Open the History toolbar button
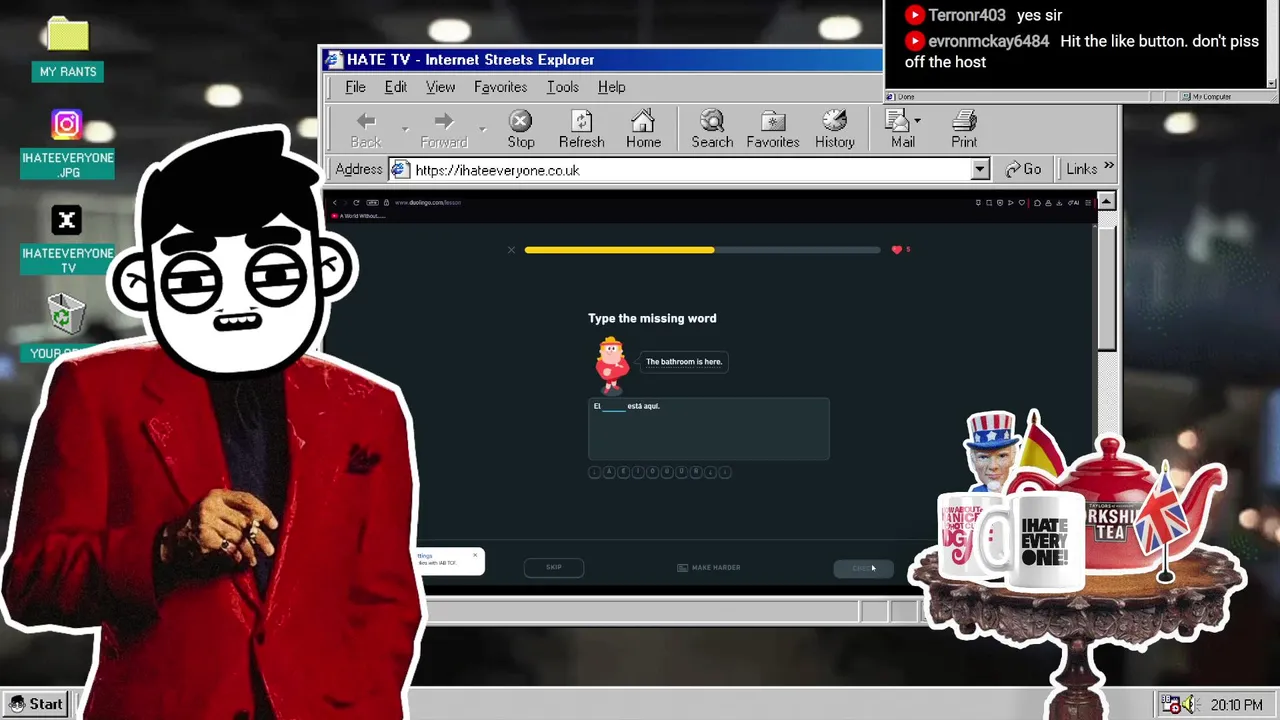The width and height of the screenshot is (1280, 720). point(834,130)
